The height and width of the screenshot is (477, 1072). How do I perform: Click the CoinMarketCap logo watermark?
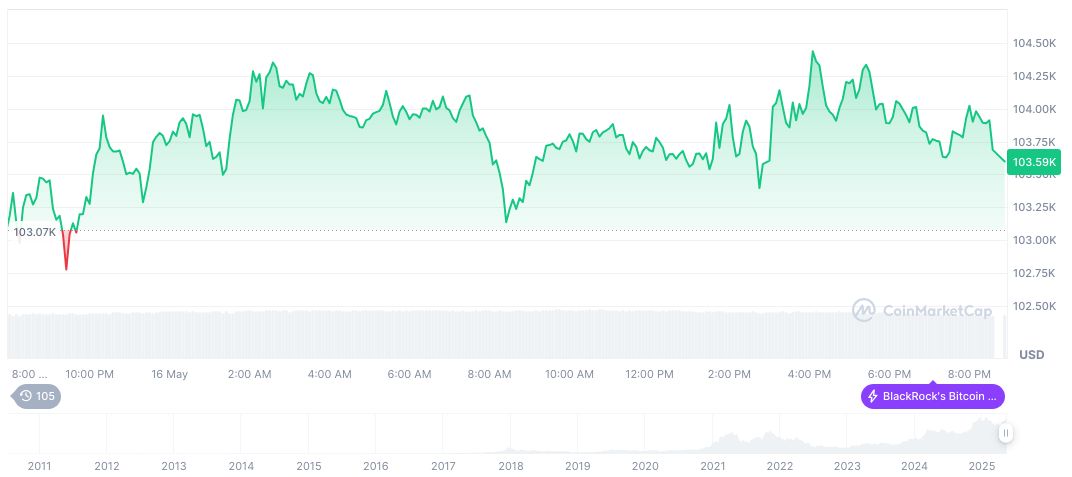coord(923,310)
